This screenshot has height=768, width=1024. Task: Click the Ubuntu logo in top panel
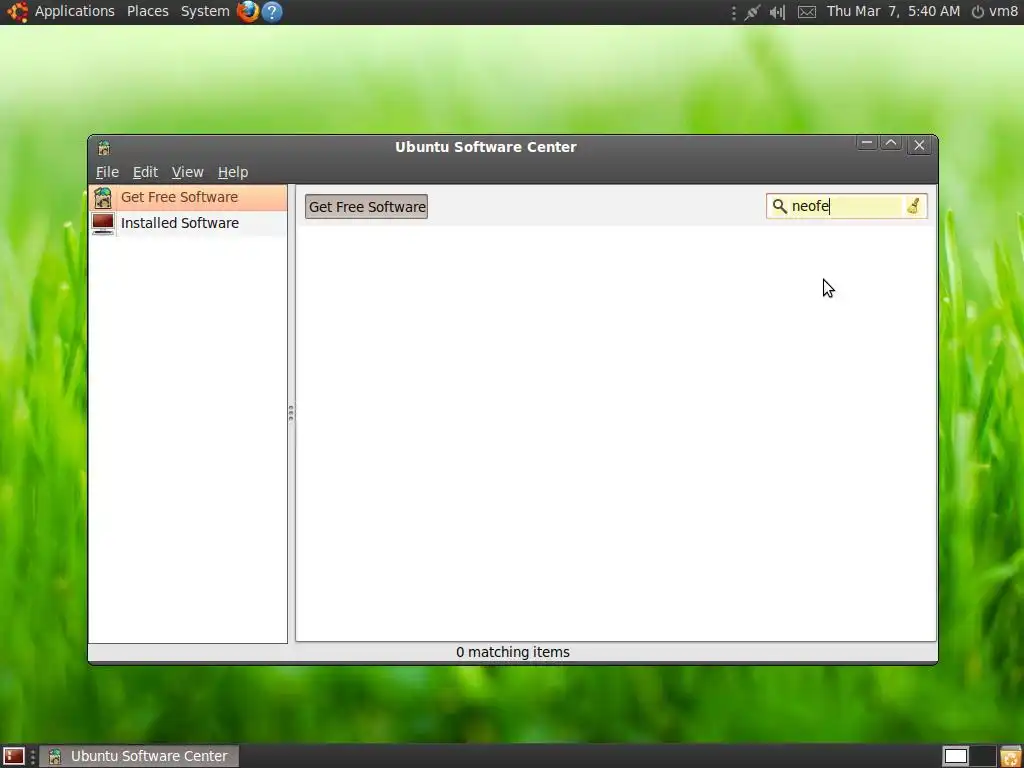[17, 11]
